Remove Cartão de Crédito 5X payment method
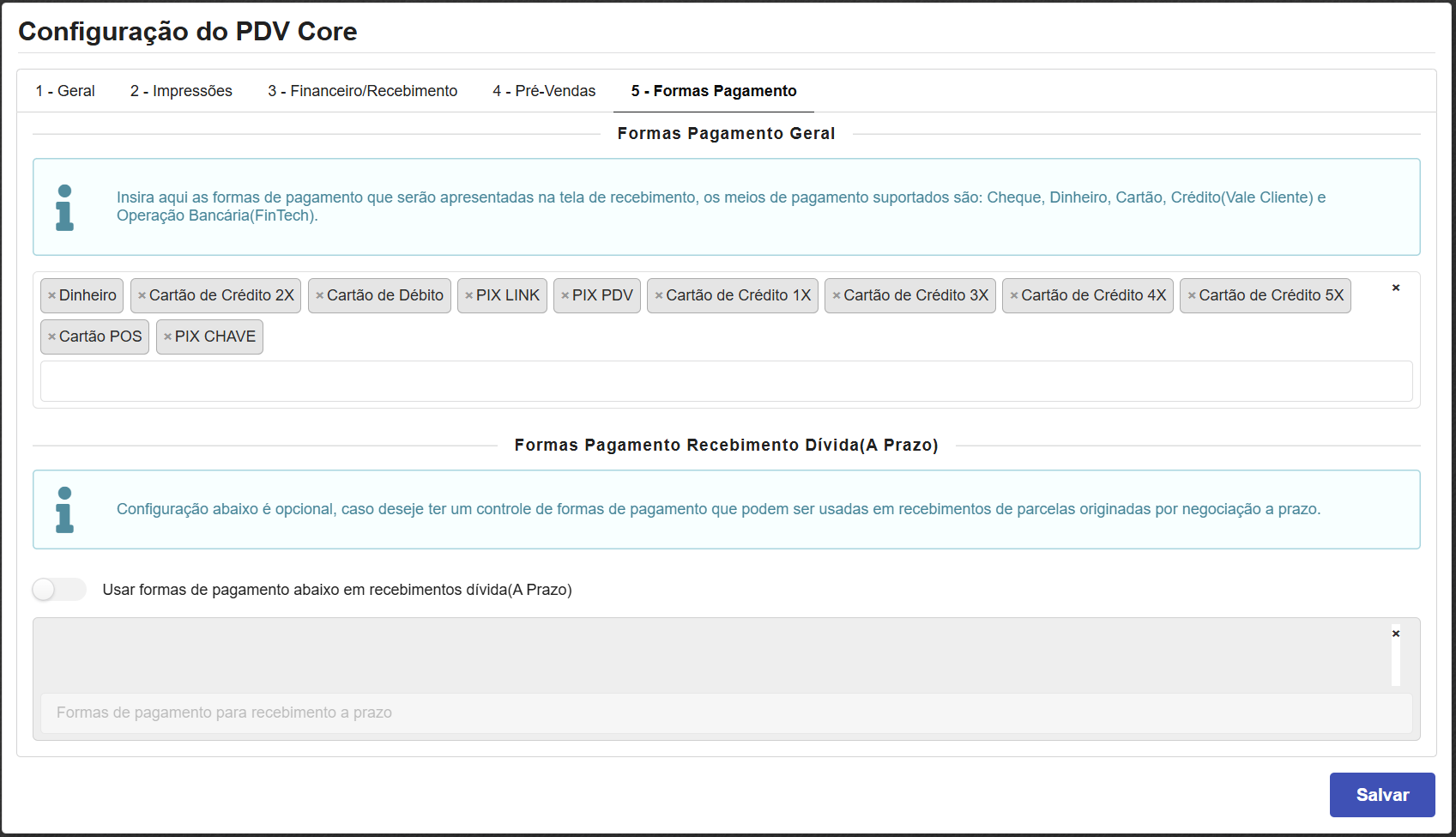1456x837 pixels. point(1190,295)
